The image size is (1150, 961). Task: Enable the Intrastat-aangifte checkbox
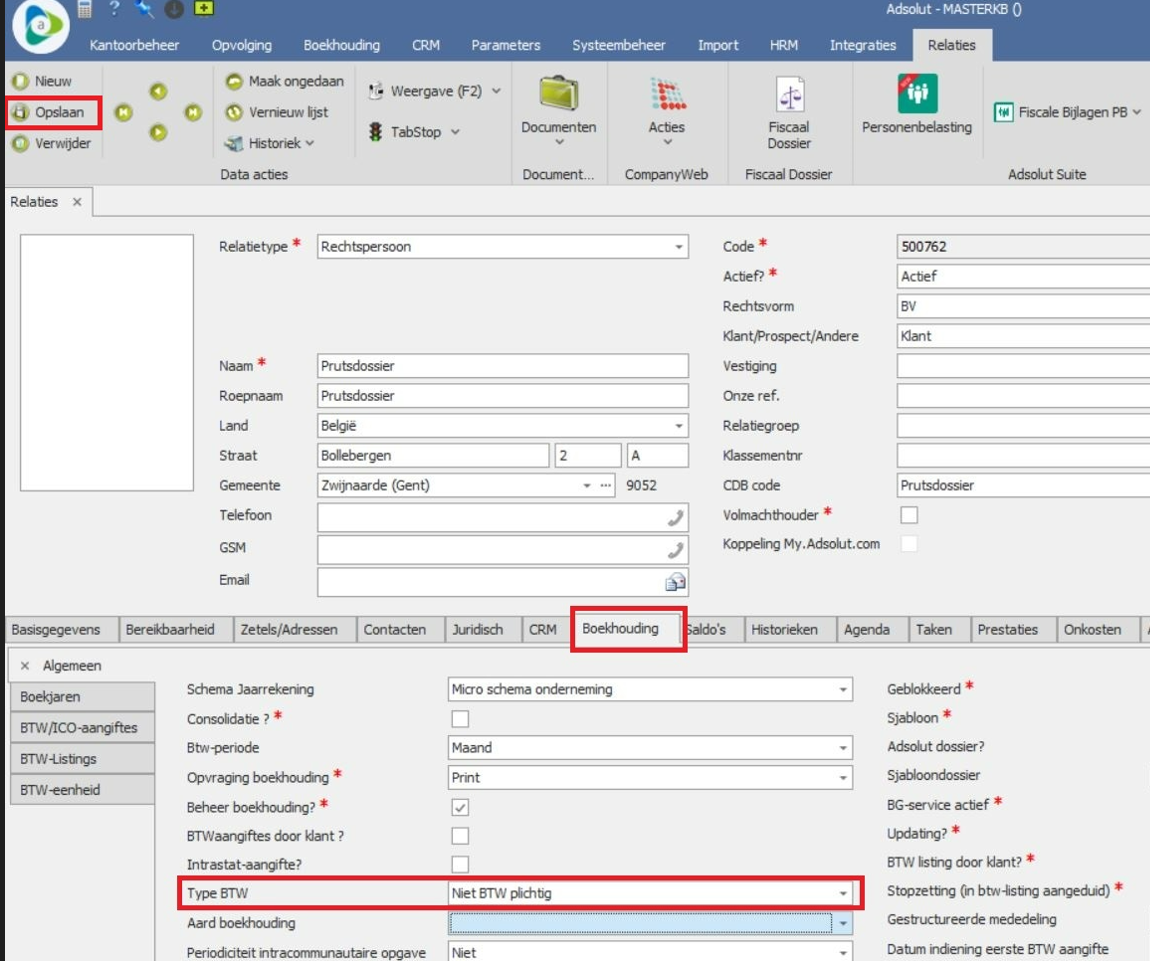pyautogui.click(x=460, y=865)
